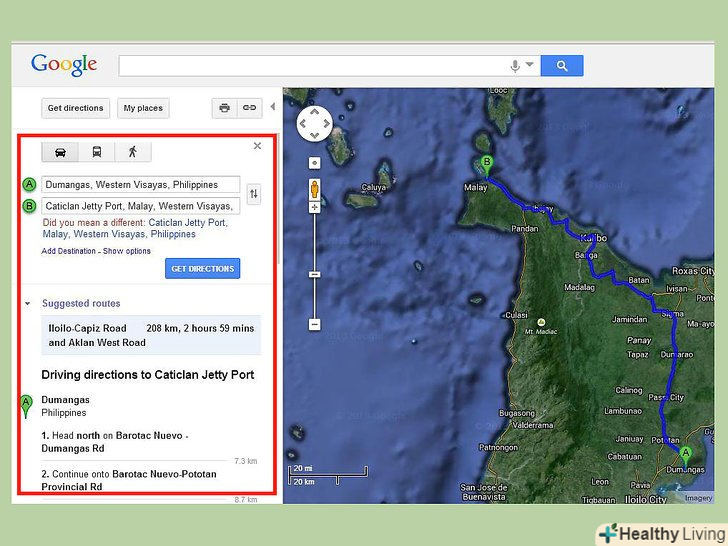Click the blue search magnifier button
The width and height of the screenshot is (728, 546).
(x=562, y=66)
